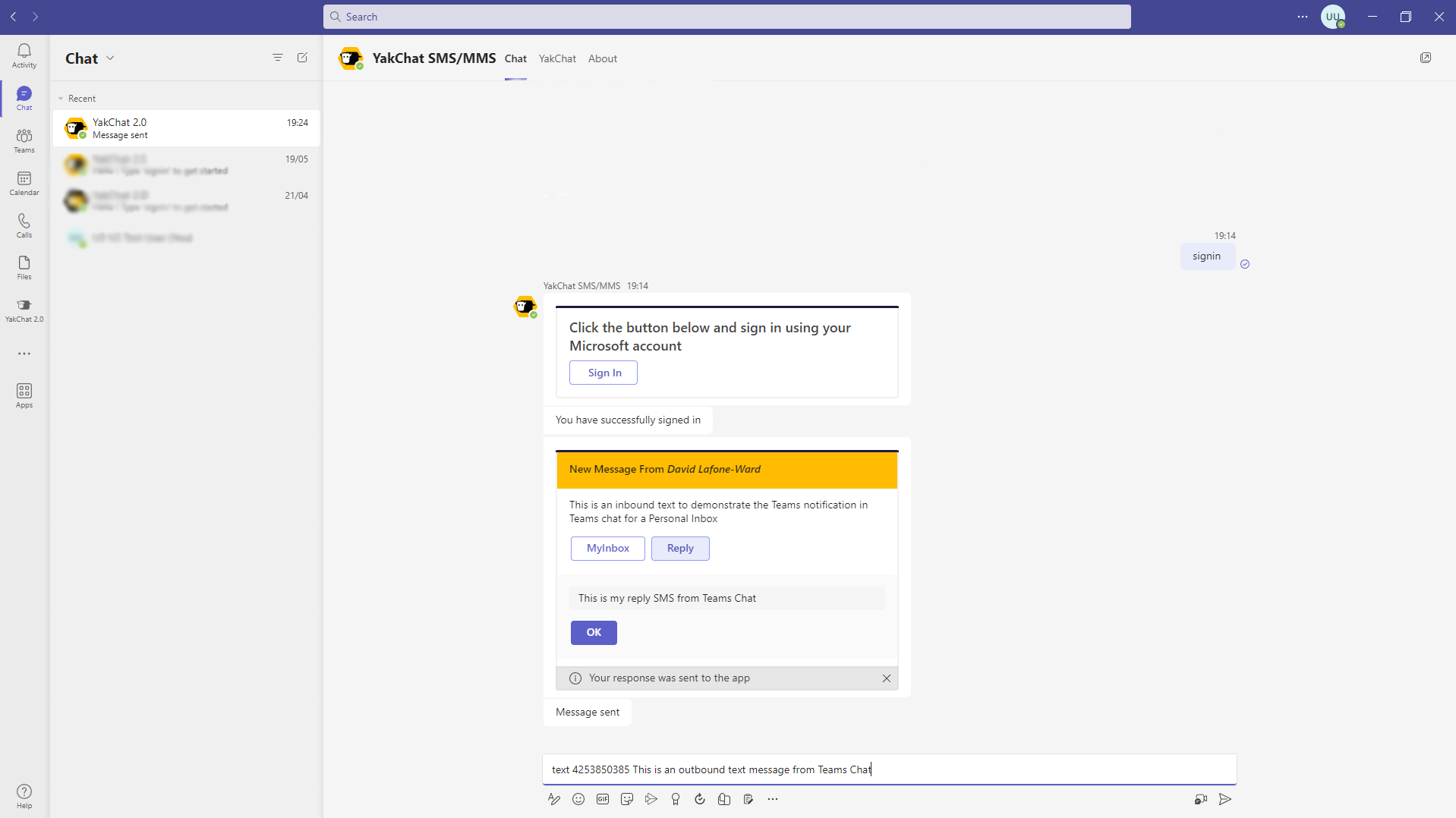Click the Updates icon in compose toolbar
This screenshot has width=1456, height=818.
coord(748,799)
